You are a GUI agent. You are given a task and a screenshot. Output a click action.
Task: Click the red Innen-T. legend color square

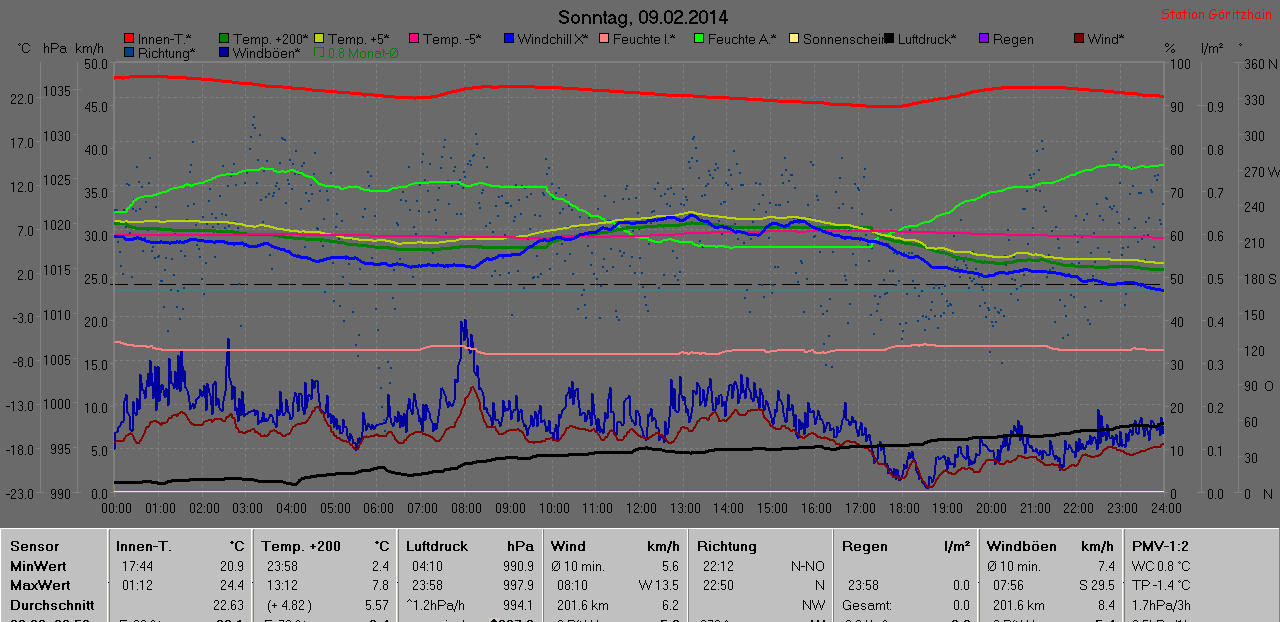coord(128,39)
